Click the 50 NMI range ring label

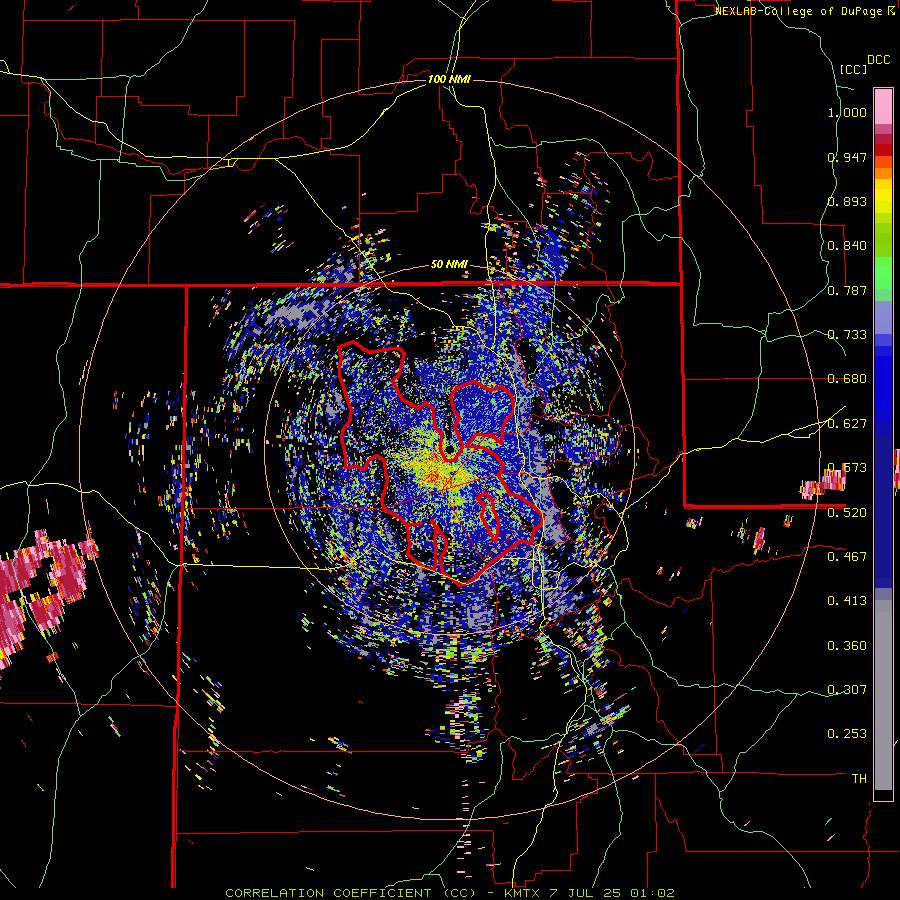449,264
